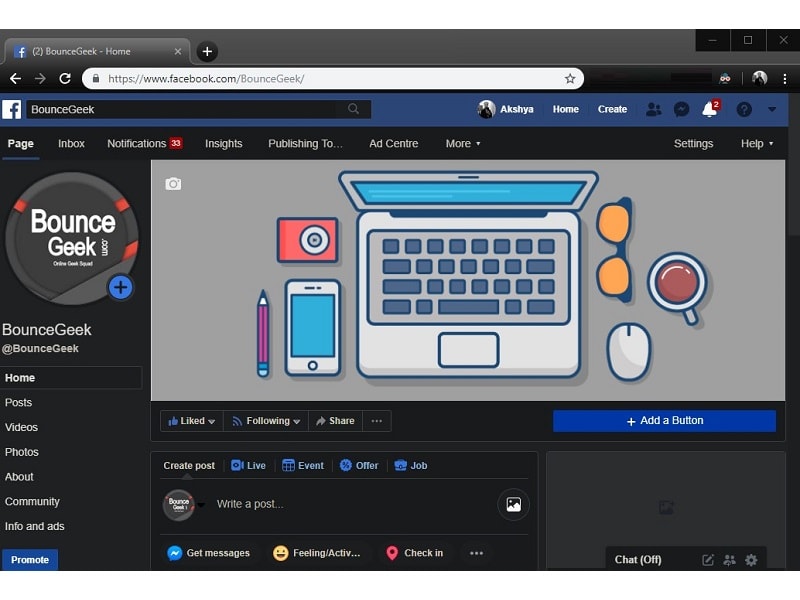Image resolution: width=800 pixels, height=600 pixels.
Task: Click the Promote button
Action: pyautogui.click(x=30, y=560)
